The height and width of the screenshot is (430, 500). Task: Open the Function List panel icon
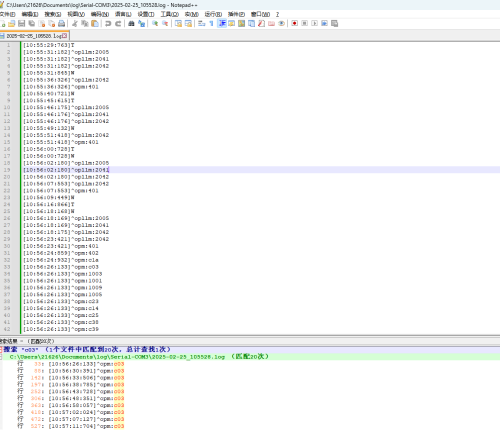pyautogui.click(x=261, y=23)
